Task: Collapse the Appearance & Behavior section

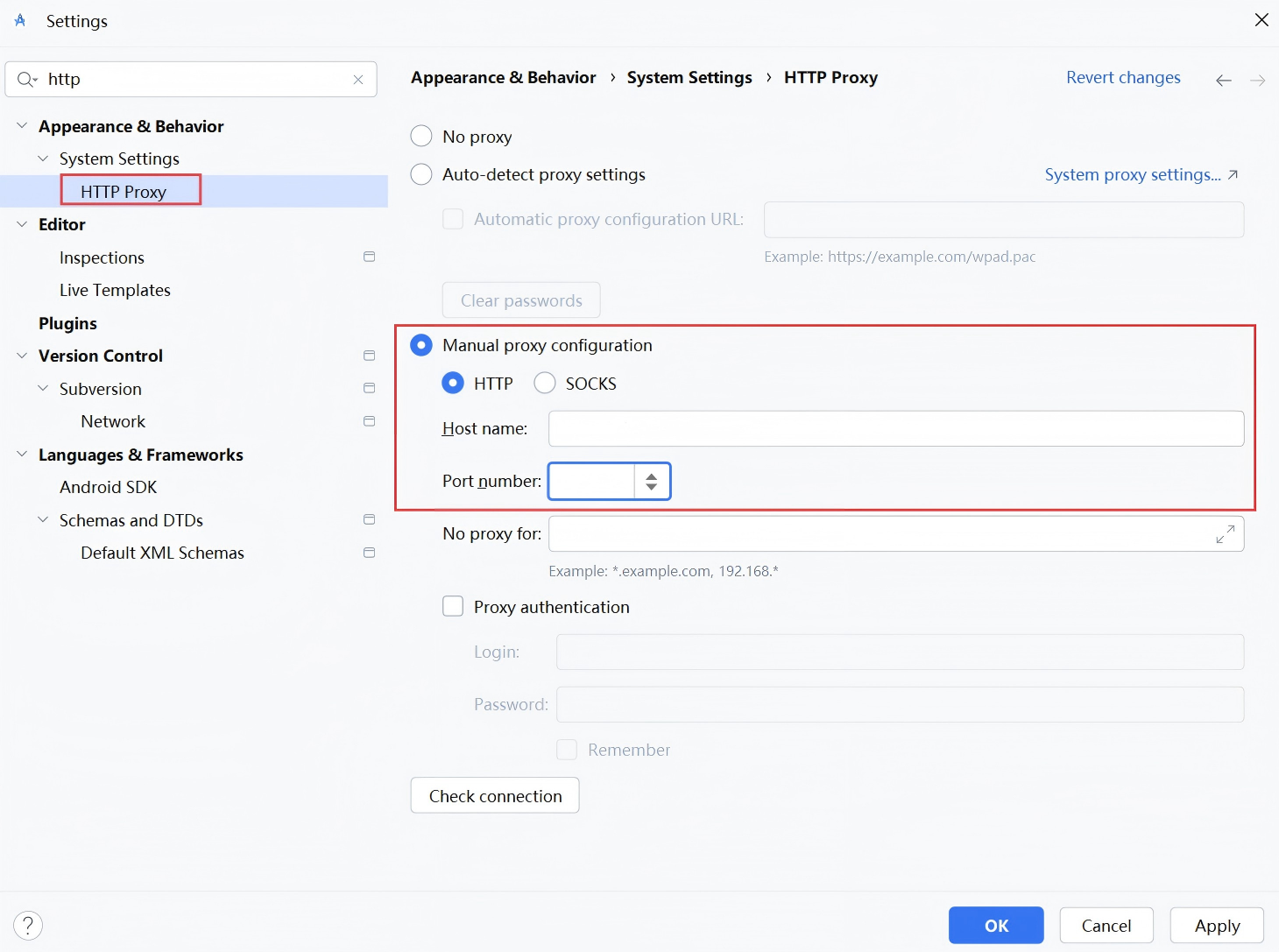Action: click(x=21, y=125)
